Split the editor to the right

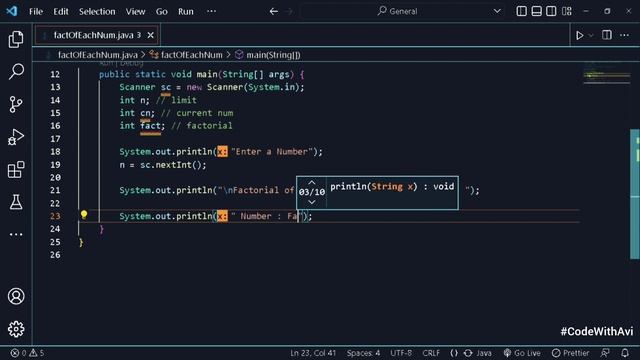coord(607,35)
